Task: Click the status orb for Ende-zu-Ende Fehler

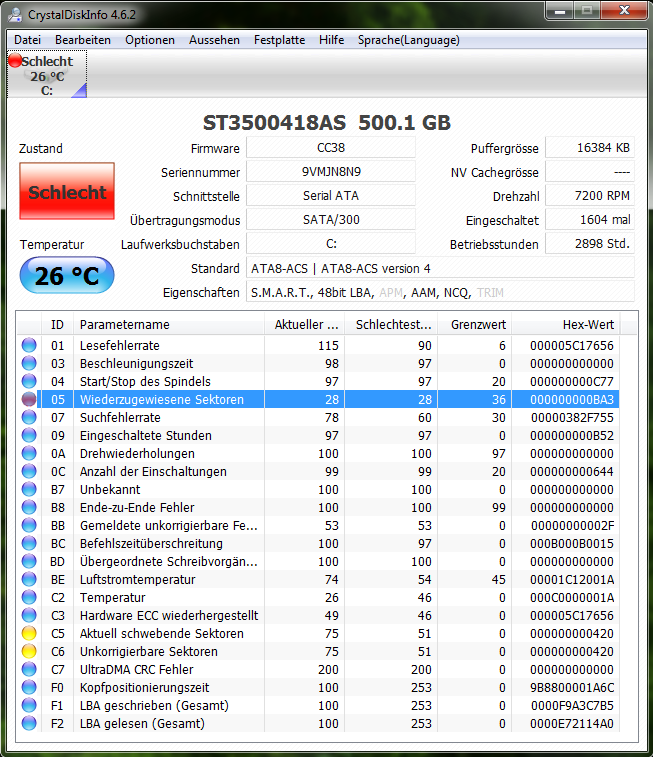Action: click(29, 507)
